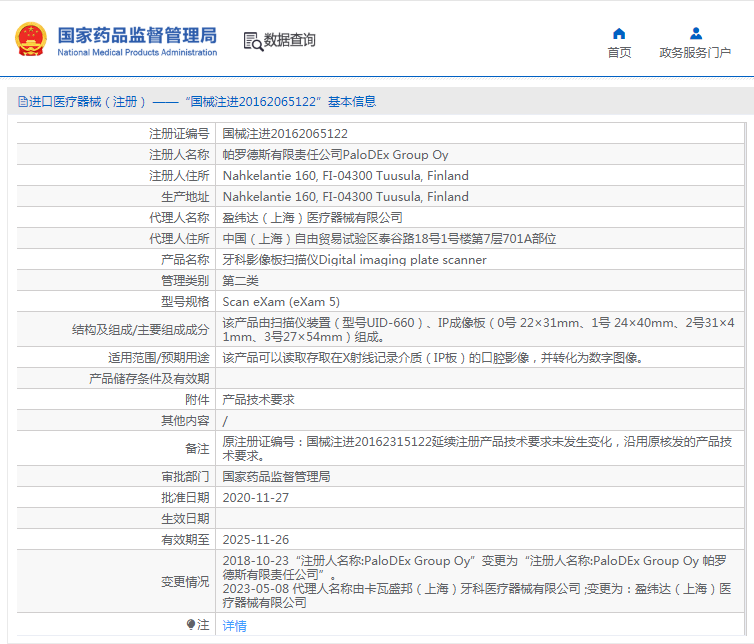Click the 有效期至 row label
This screenshot has height=644, width=754.
pos(185,540)
